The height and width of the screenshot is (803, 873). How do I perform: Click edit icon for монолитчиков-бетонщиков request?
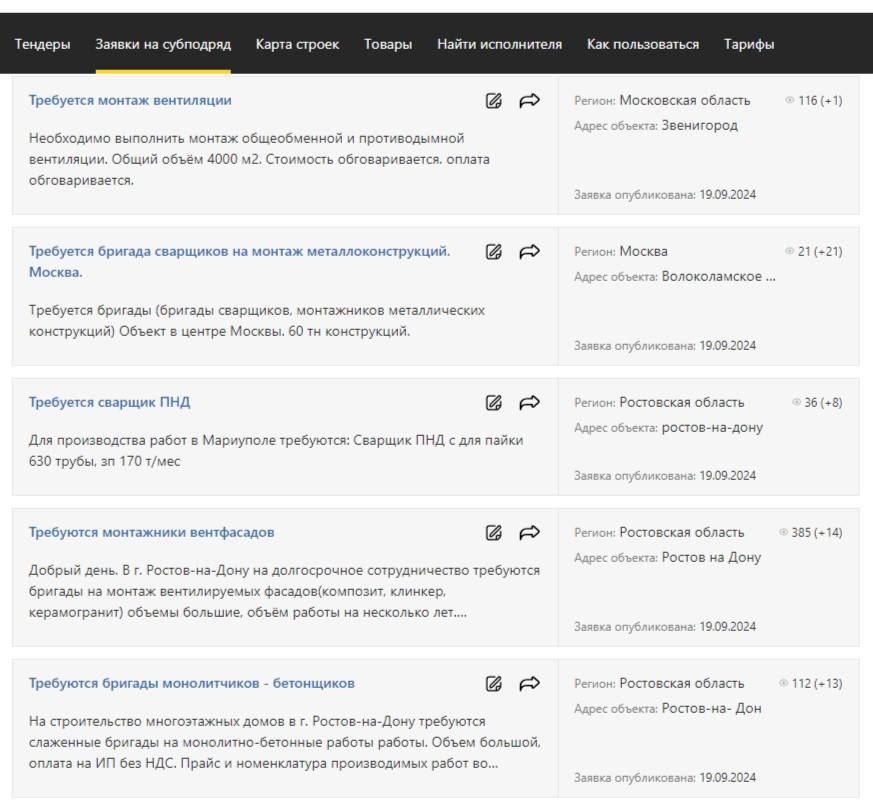point(493,683)
